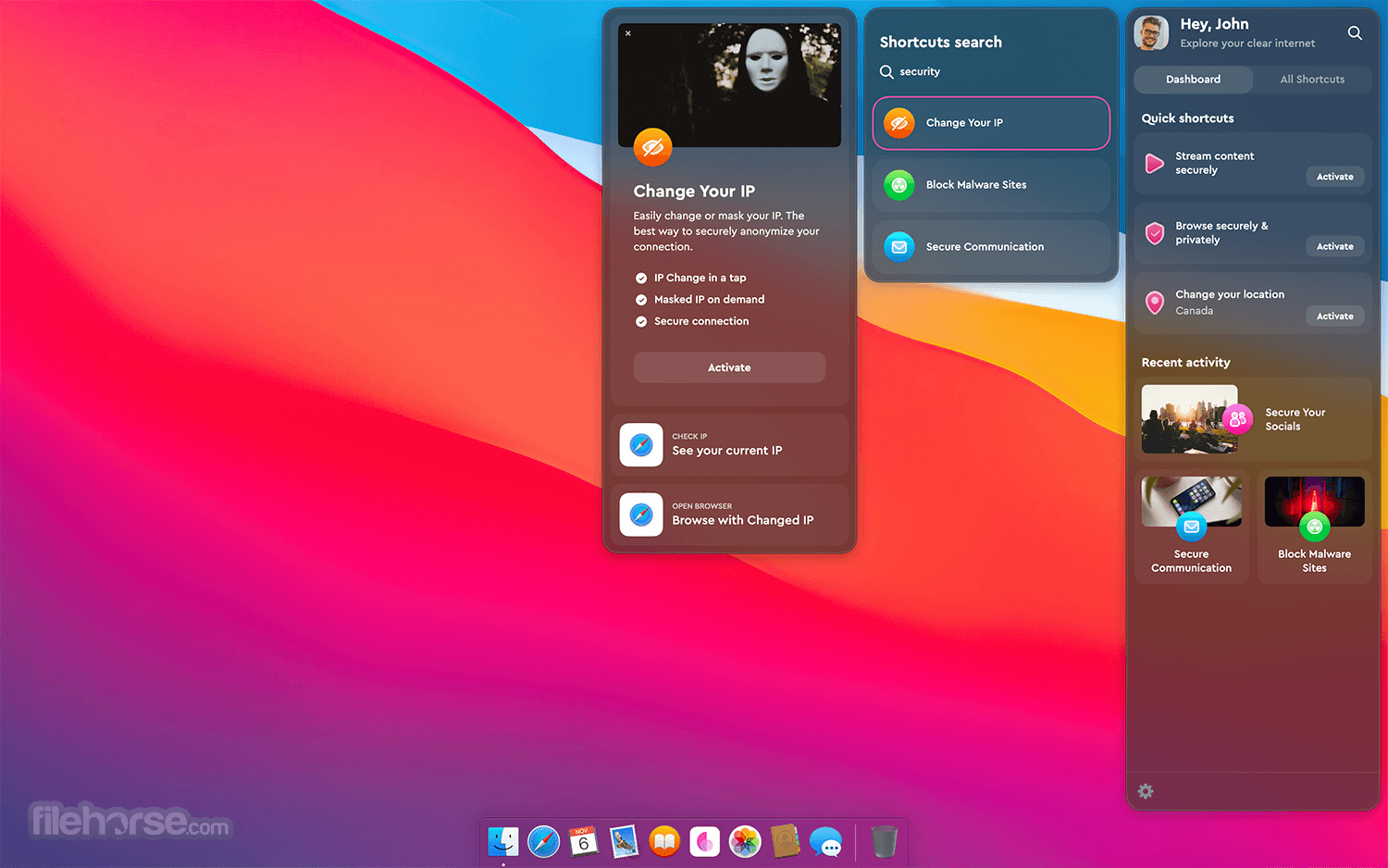The height and width of the screenshot is (868, 1388).
Task: Click the Stream content securely play icon
Action: click(1154, 164)
